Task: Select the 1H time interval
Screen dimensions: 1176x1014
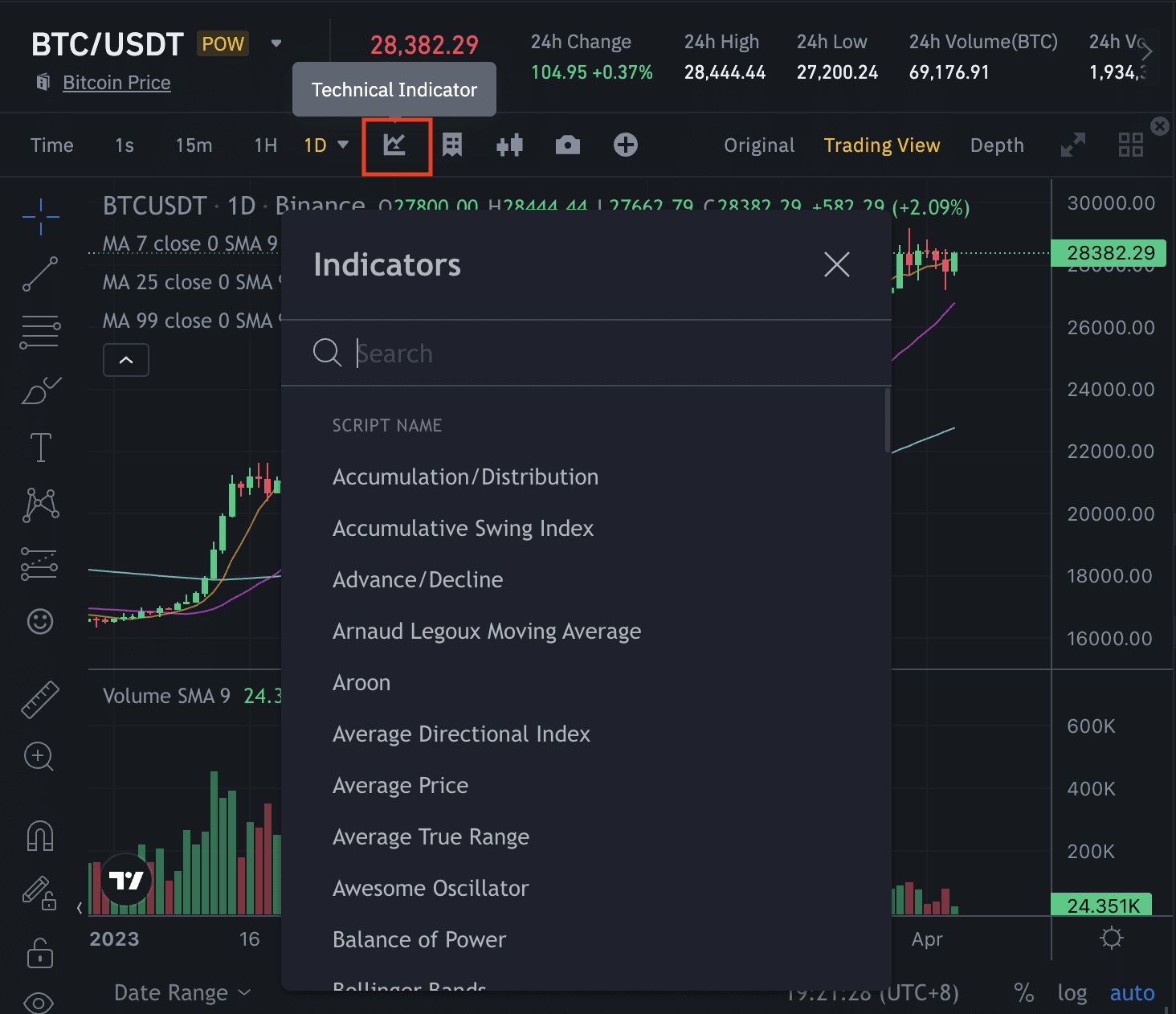Action: [266, 145]
